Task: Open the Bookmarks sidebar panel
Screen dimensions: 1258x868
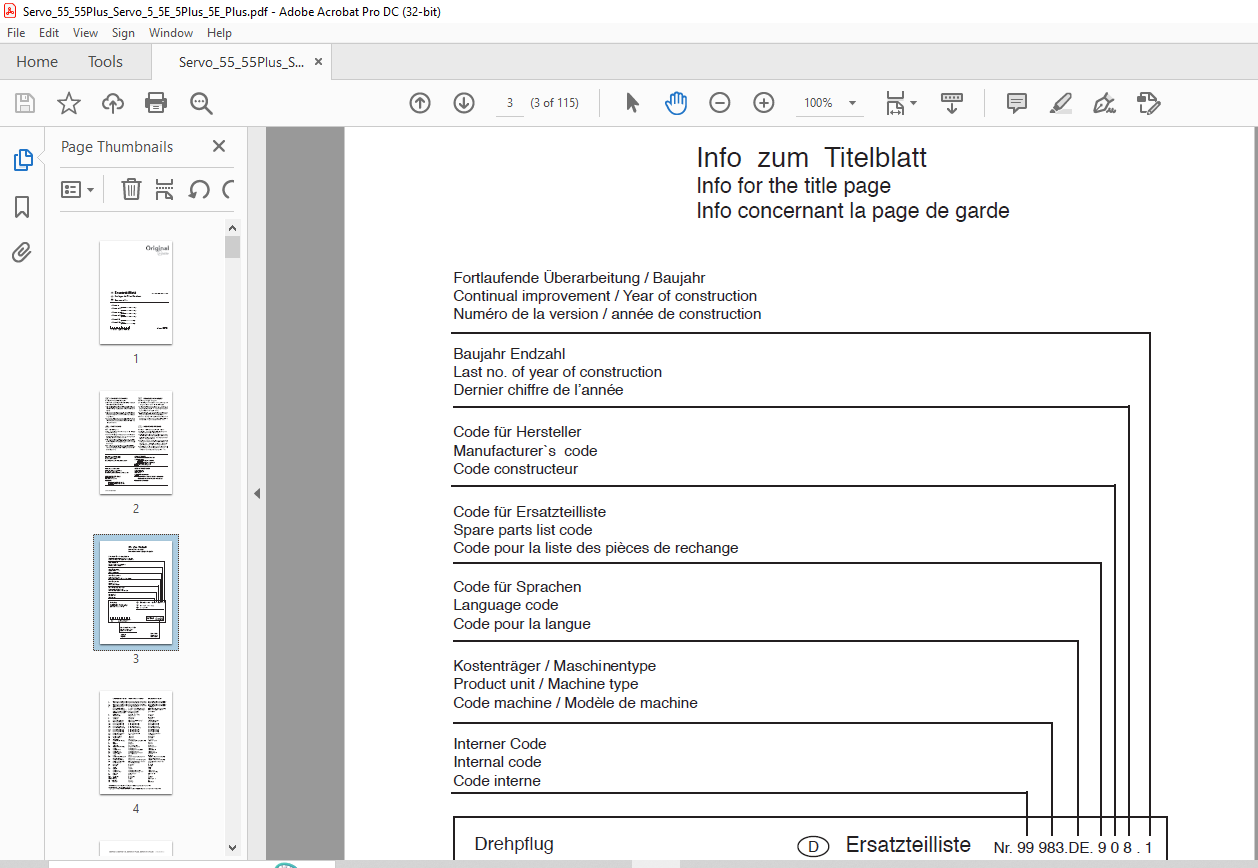Action: tap(22, 207)
